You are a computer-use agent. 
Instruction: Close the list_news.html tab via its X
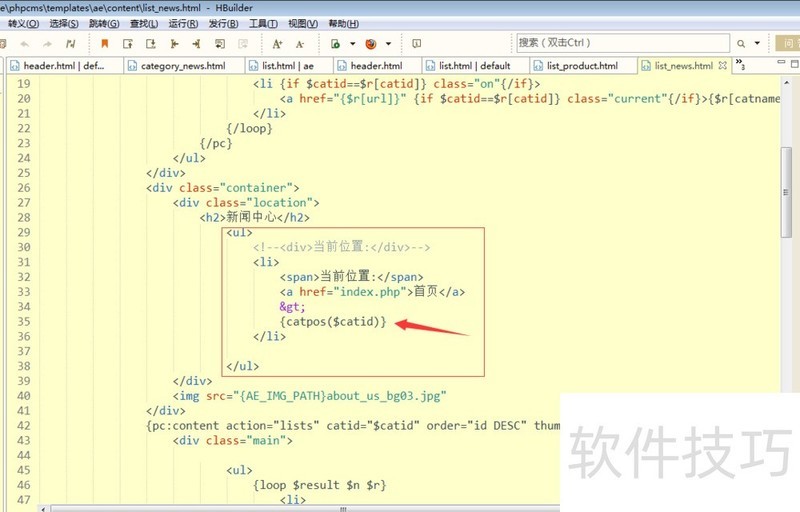tap(722, 65)
